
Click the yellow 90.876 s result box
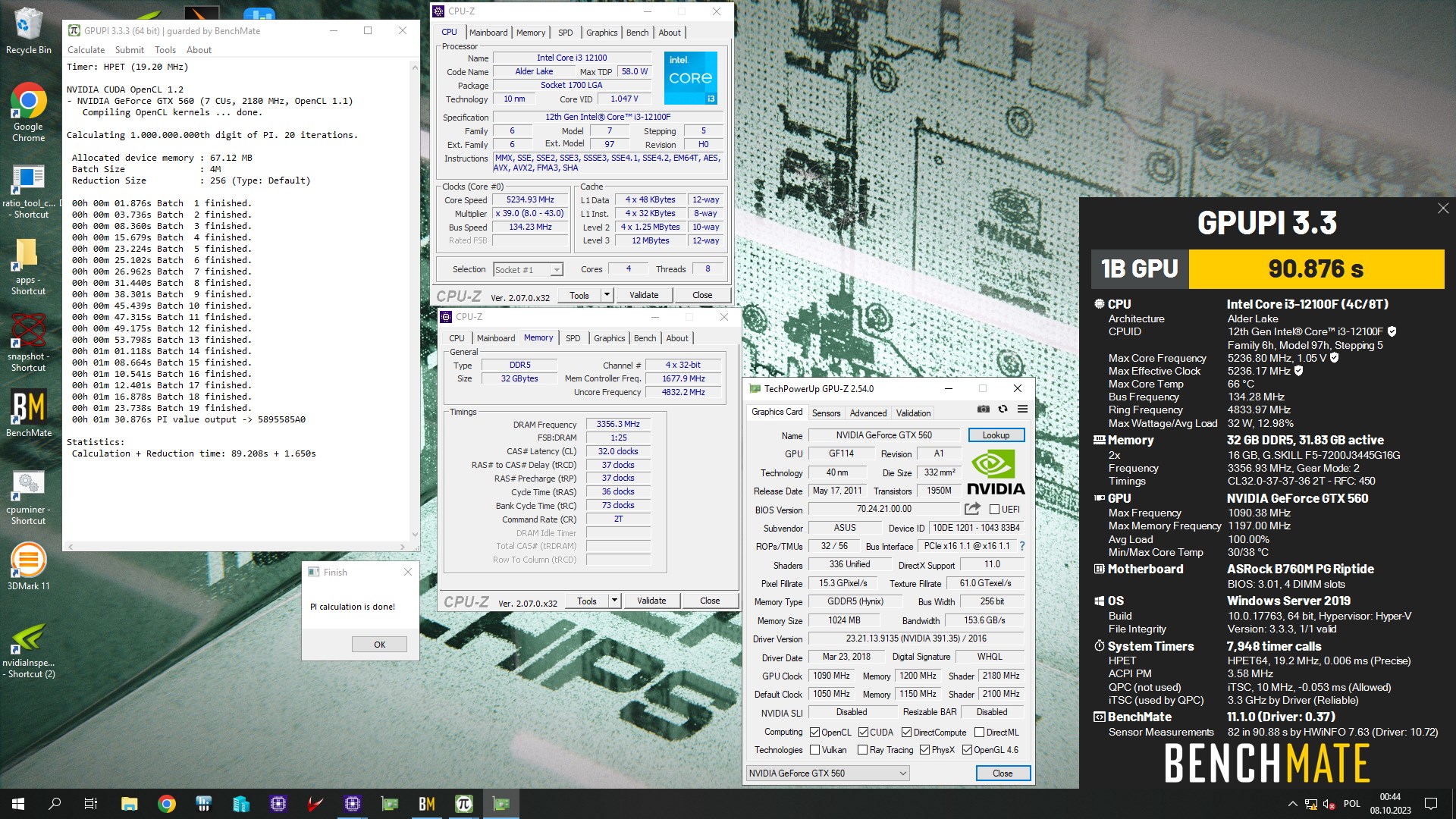click(x=1316, y=269)
